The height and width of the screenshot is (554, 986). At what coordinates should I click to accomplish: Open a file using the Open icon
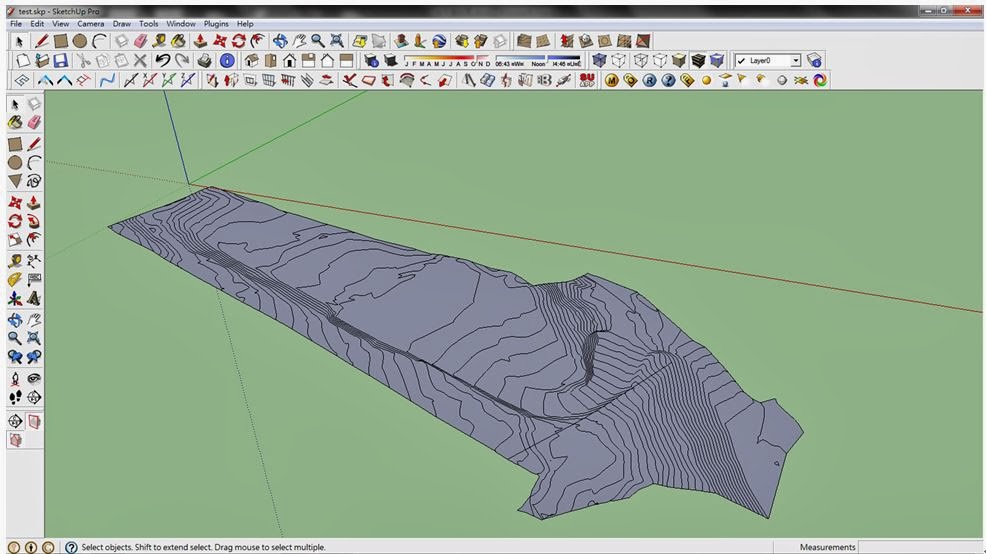pyautogui.click(x=42, y=60)
